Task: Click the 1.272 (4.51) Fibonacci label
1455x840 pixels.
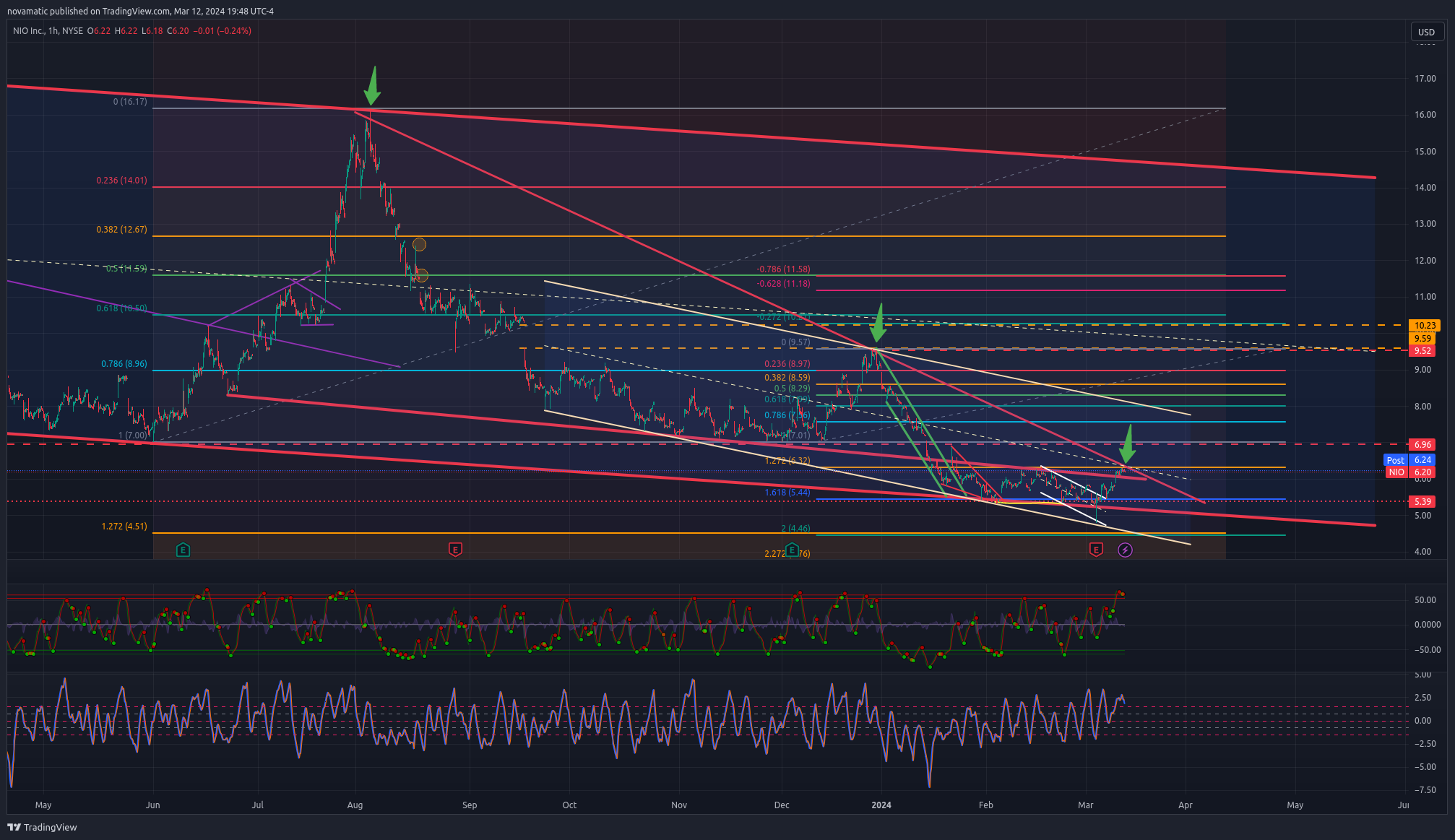Action: pos(124,527)
